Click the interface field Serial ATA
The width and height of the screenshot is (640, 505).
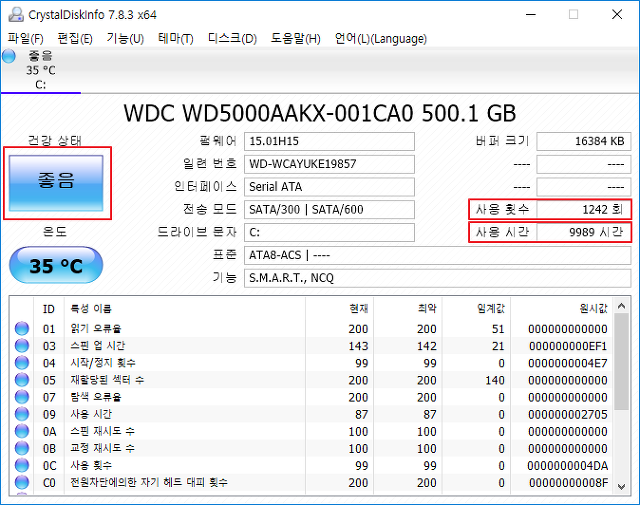(329, 187)
